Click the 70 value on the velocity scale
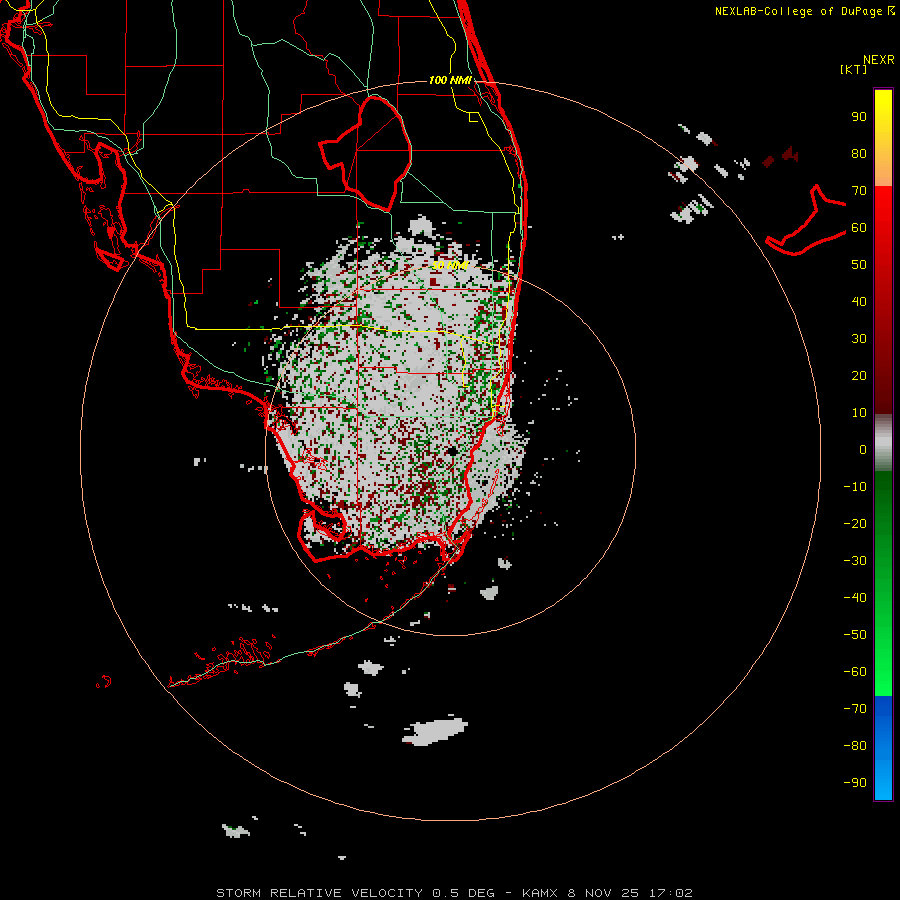Viewport: 900px width, 900px height. coord(859,191)
